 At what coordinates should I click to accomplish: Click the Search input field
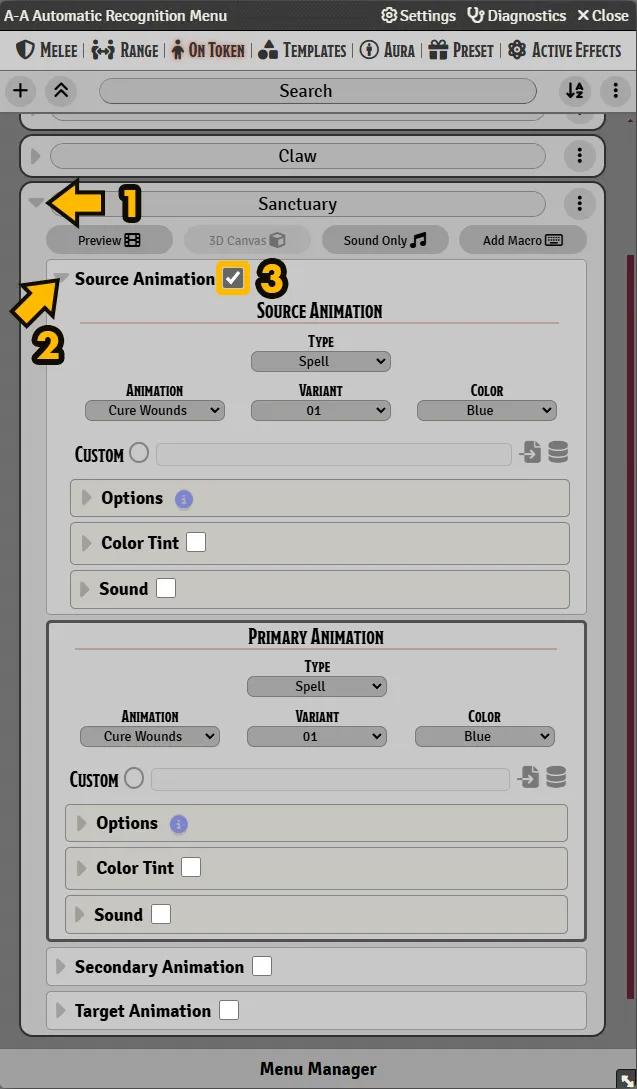[x=318, y=90]
